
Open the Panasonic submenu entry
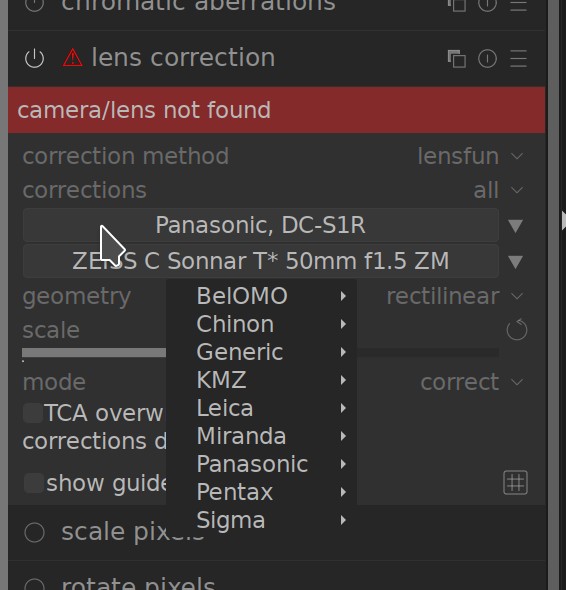[262, 464]
